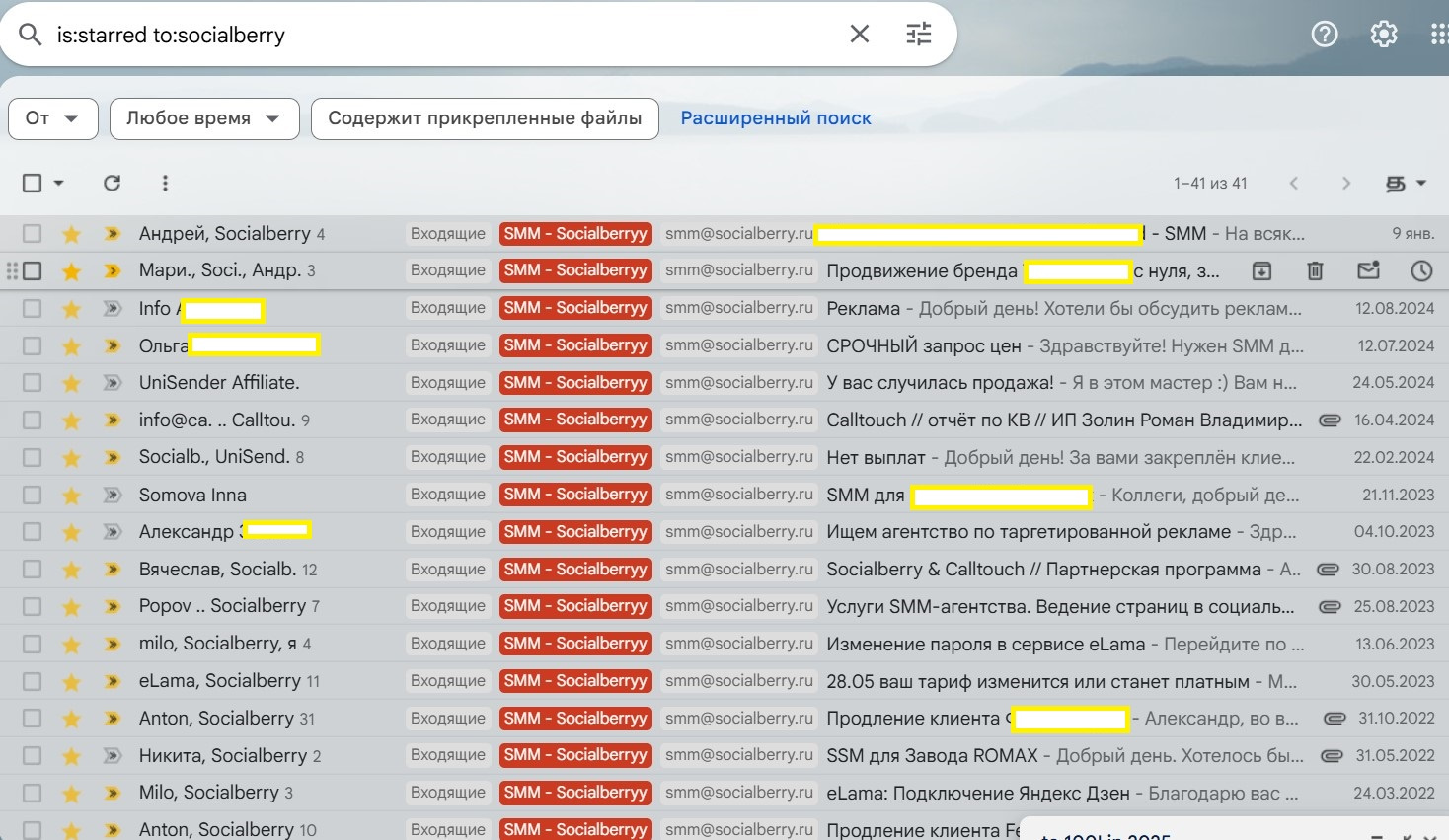Select the Андрей, Socialberry 4 email checkbox
This screenshot has height=840, width=1449.
click(x=32, y=234)
